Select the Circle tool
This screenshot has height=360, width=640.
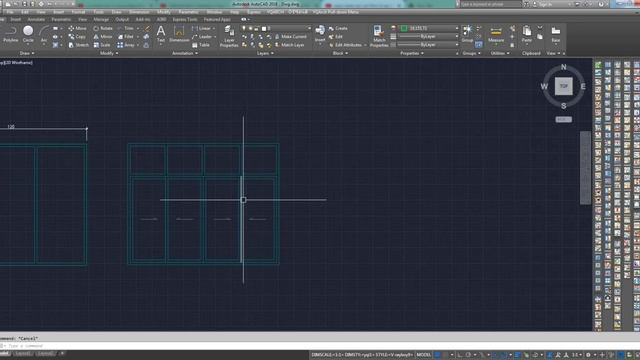coord(28,34)
